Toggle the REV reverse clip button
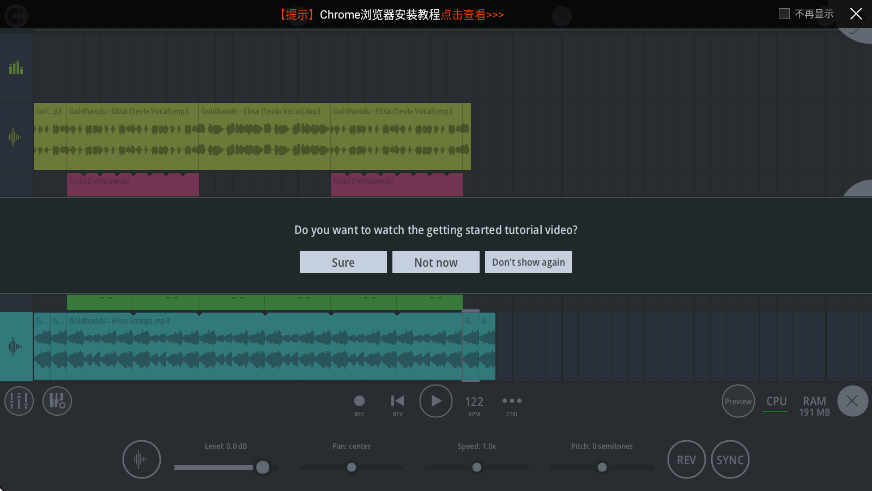872x491 pixels. 686,459
